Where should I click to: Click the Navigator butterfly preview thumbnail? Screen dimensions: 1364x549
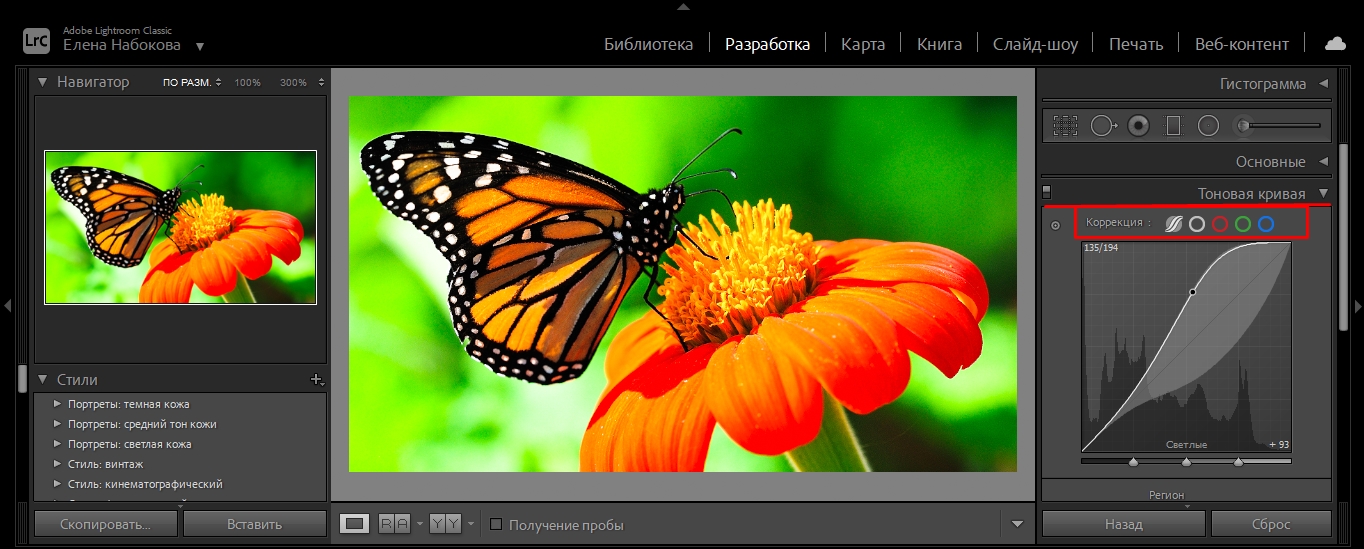pyautogui.click(x=180, y=227)
